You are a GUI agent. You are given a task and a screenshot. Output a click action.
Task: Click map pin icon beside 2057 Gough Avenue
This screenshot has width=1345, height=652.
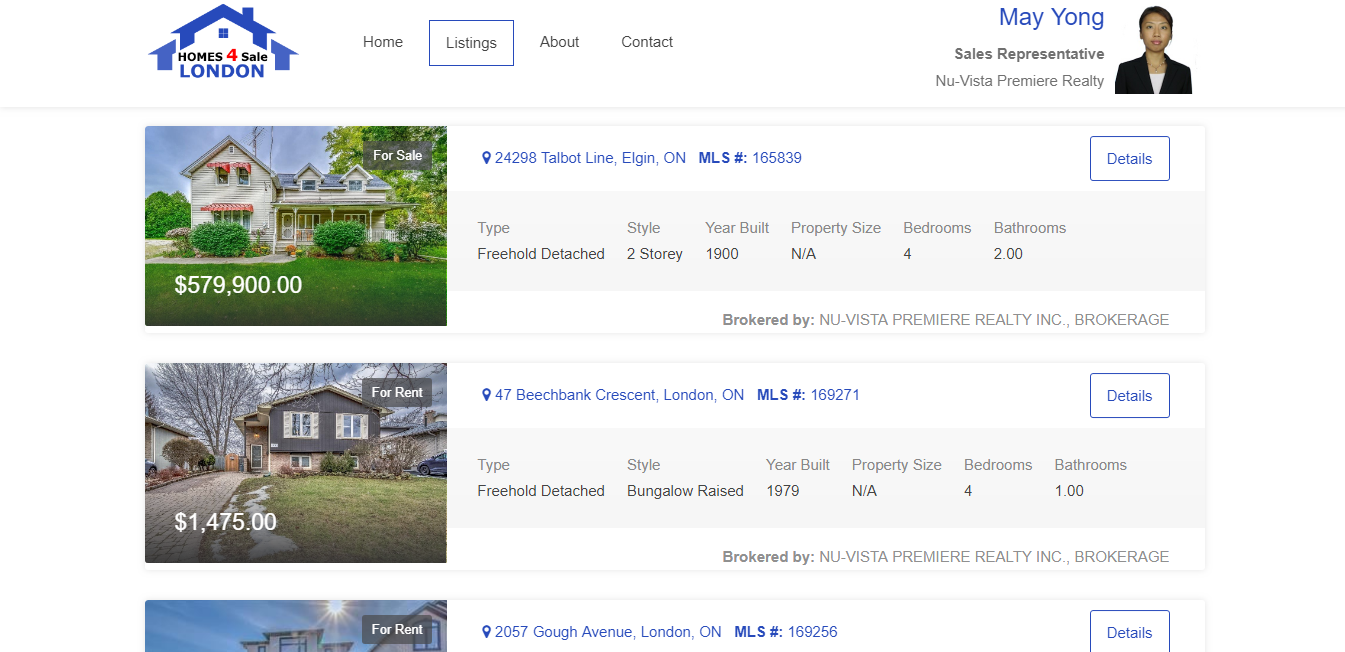(x=487, y=632)
